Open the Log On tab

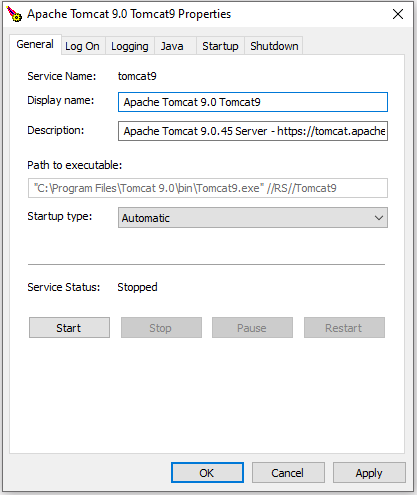pos(82,46)
